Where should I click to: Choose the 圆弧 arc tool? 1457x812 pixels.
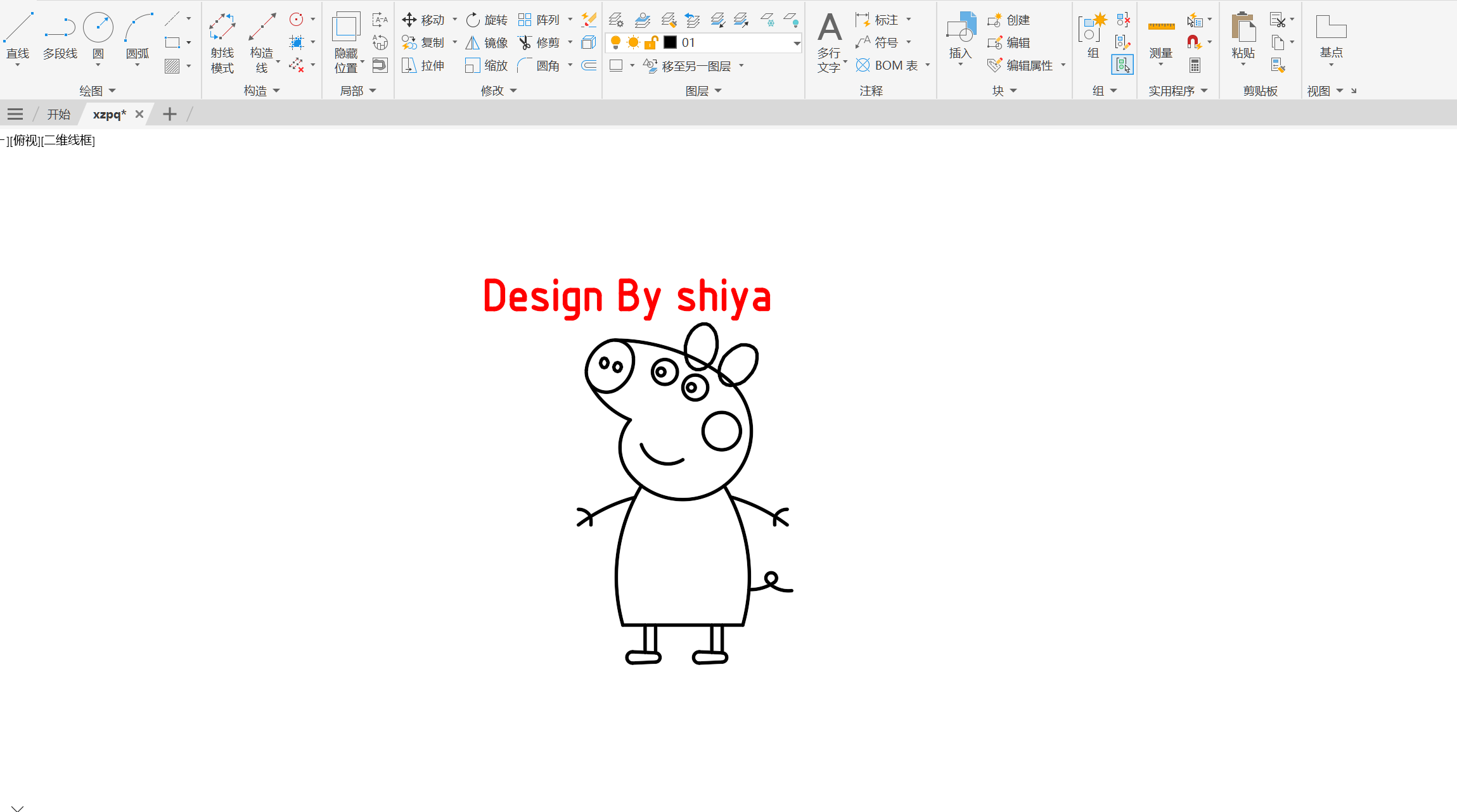(138, 37)
